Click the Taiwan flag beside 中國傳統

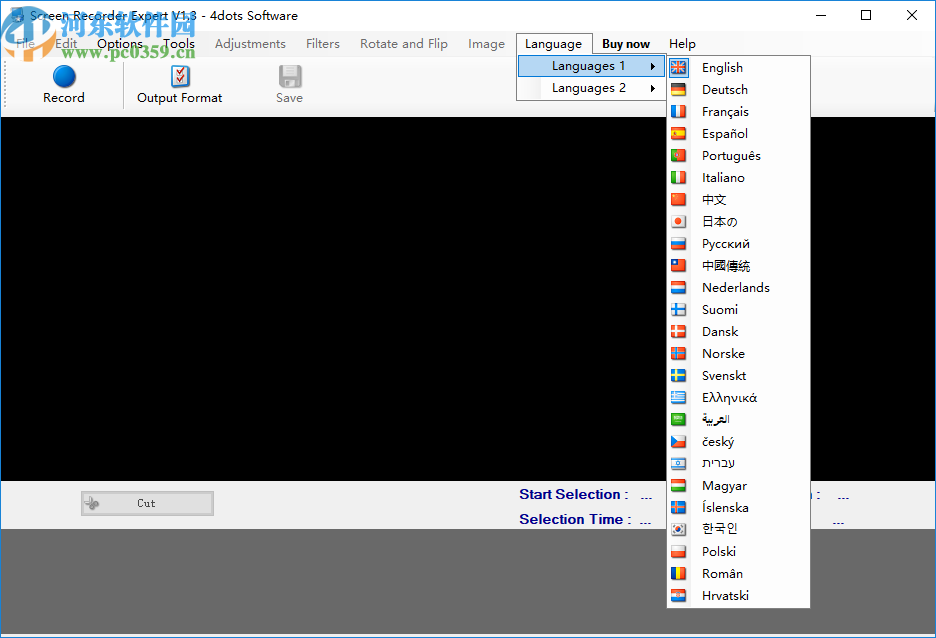[x=678, y=266]
